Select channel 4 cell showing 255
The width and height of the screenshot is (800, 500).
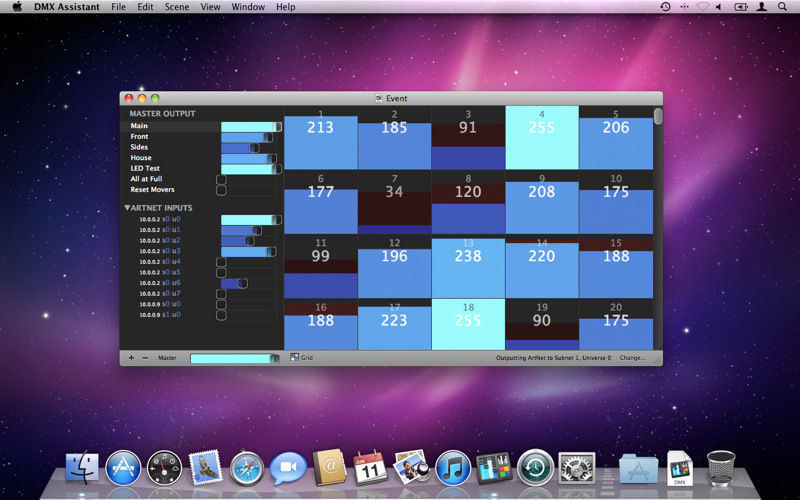[x=542, y=137]
